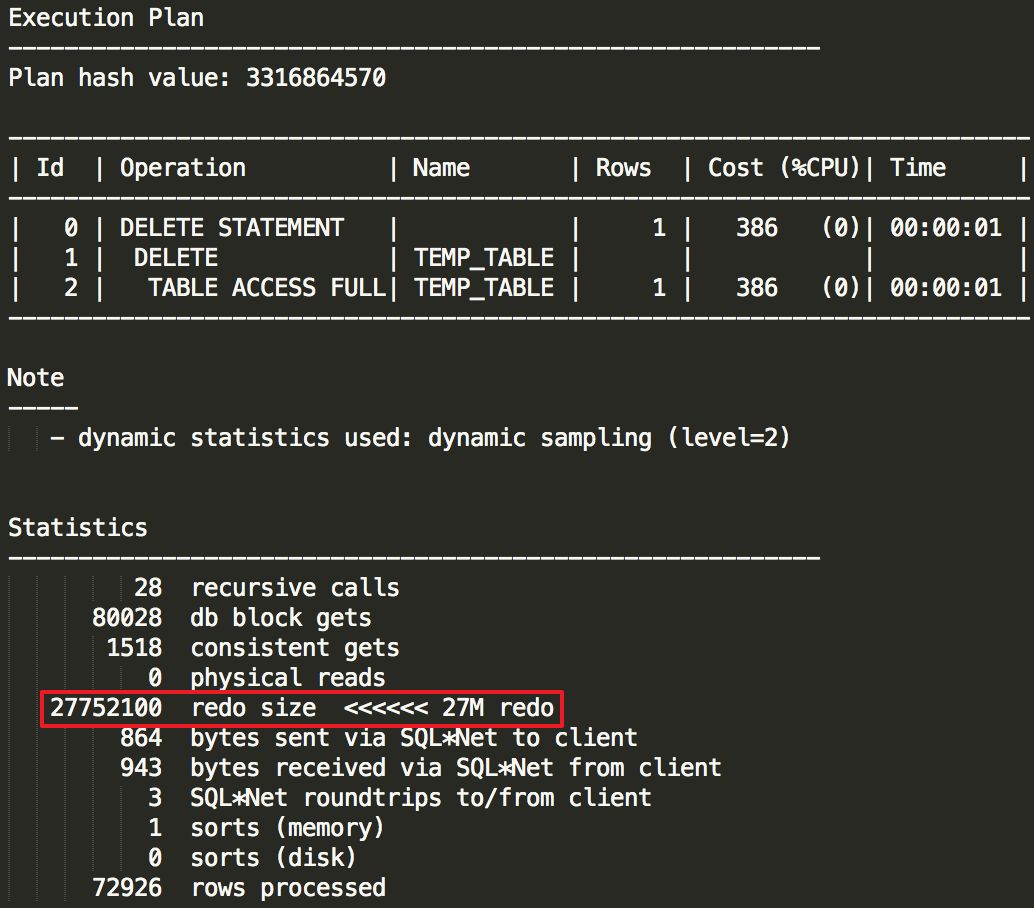Screen dimensions: 1034x908
Task: Click the "sorts (memory)" statistic line
Action: tap(287, 828)
